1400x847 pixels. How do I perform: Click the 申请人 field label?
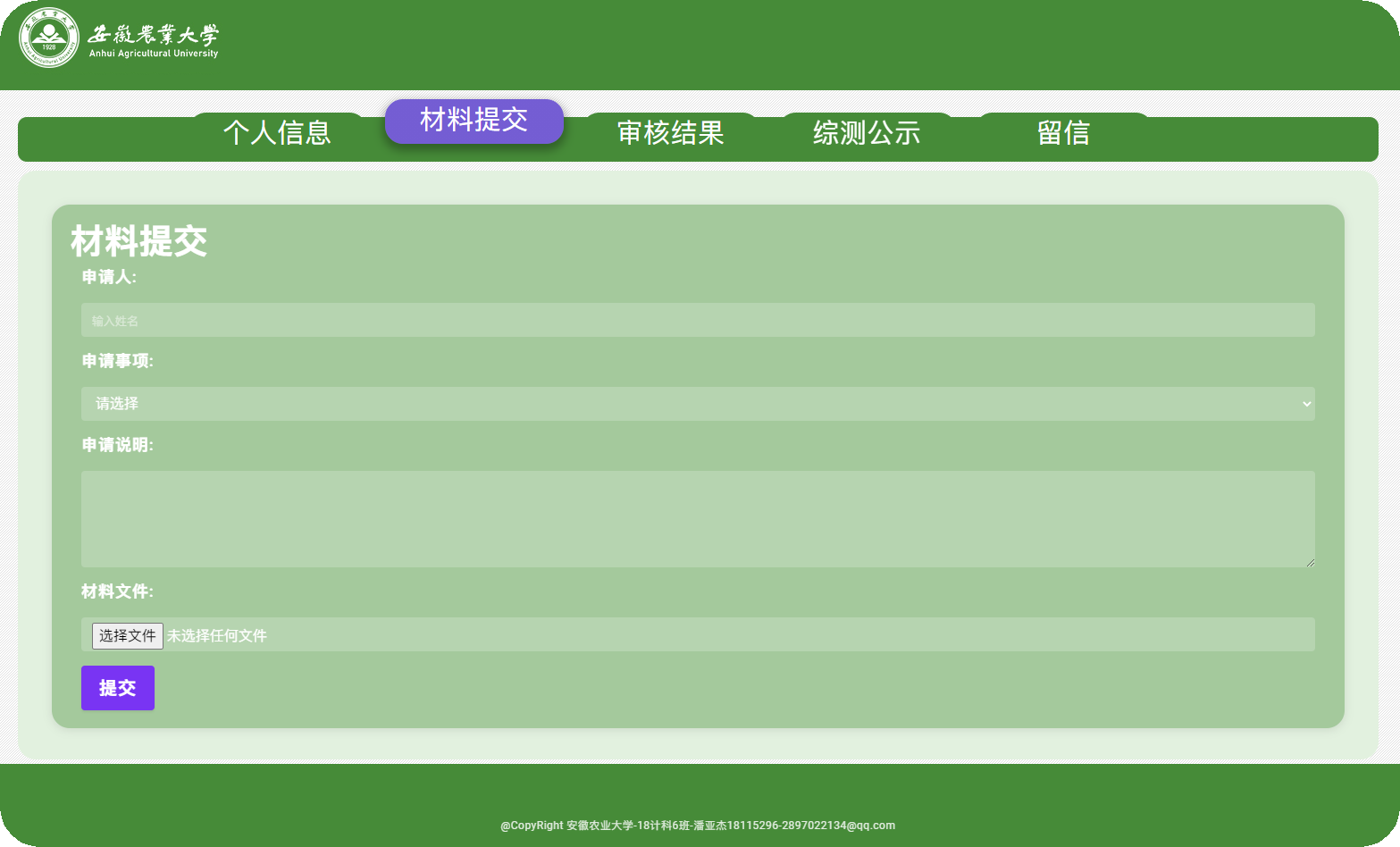[x=108, y=277]
